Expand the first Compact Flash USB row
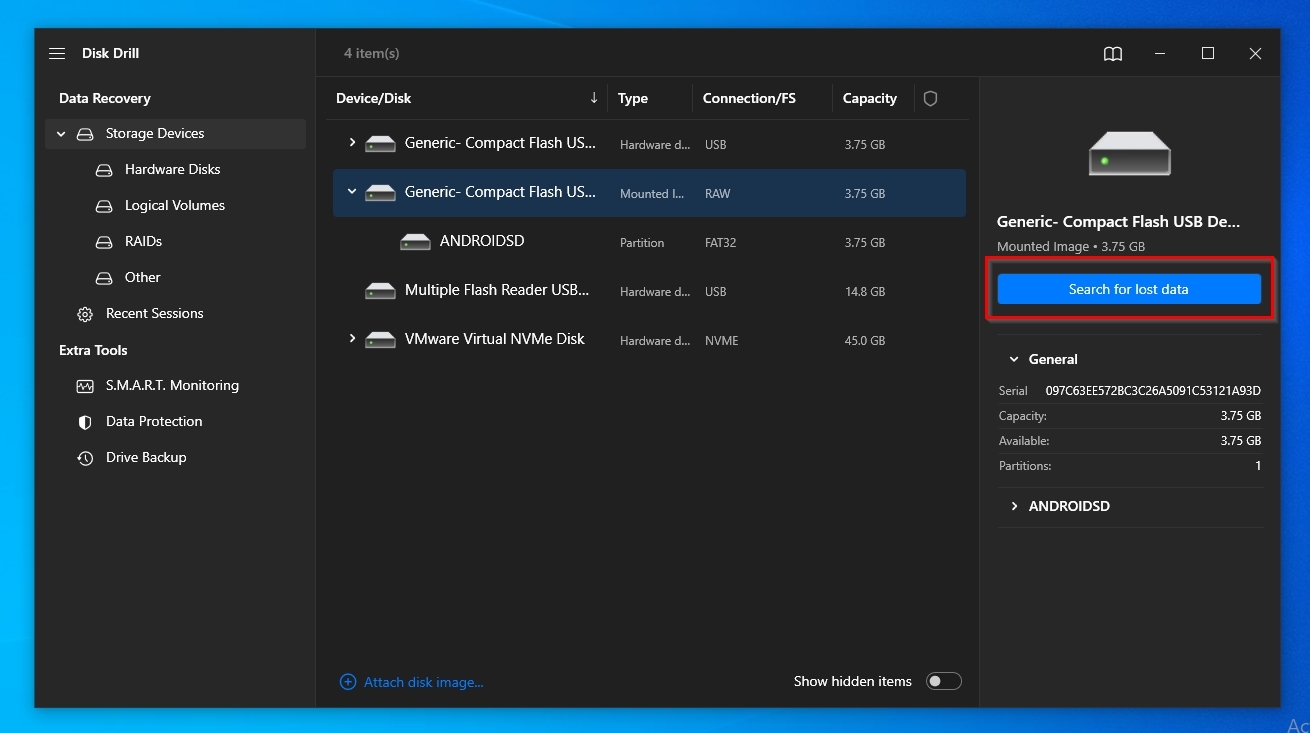Image resolution: width=1310 pixels, height=733 pixels. pos(352,143)
